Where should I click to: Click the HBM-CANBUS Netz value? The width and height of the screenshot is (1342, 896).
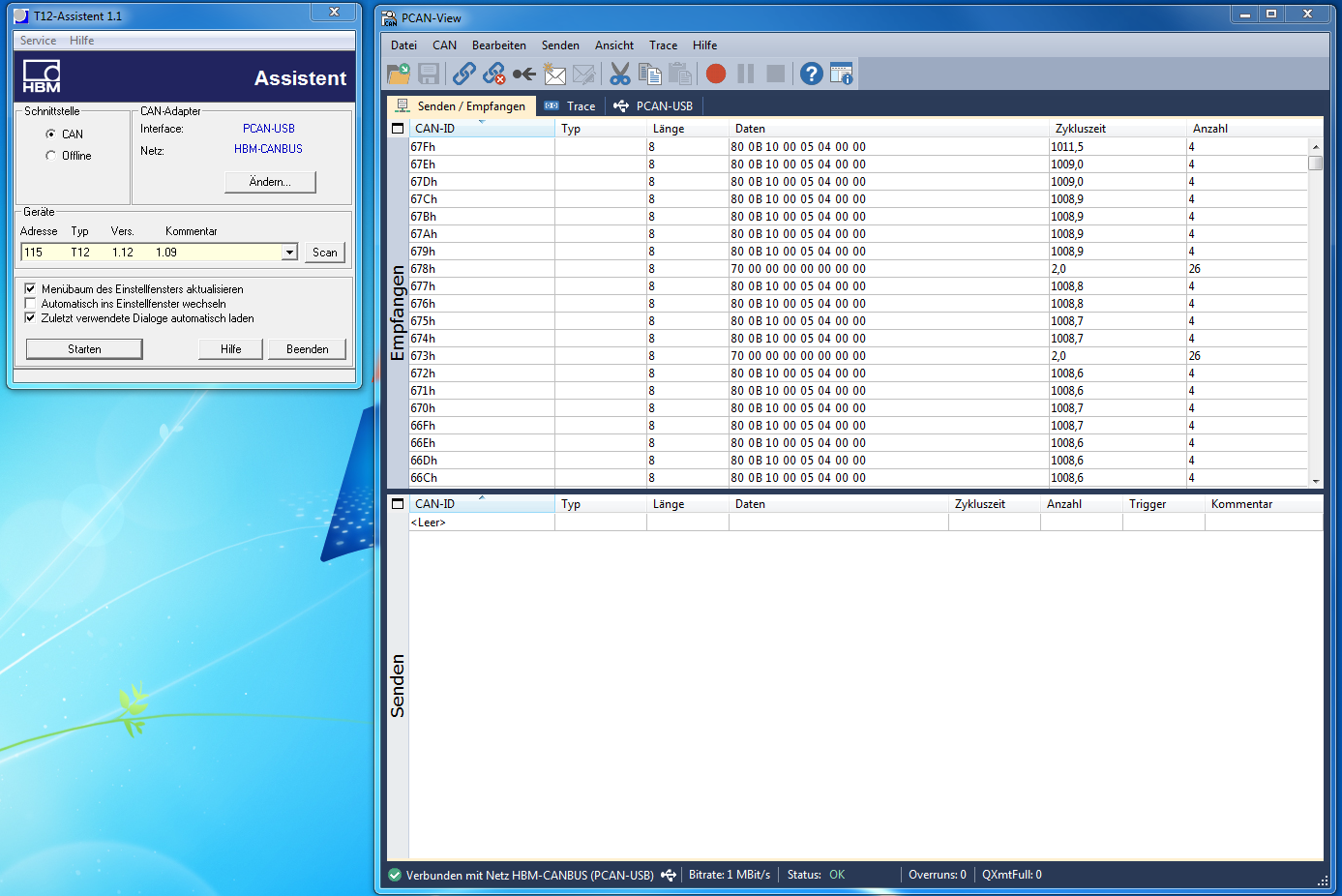[268, 149]
